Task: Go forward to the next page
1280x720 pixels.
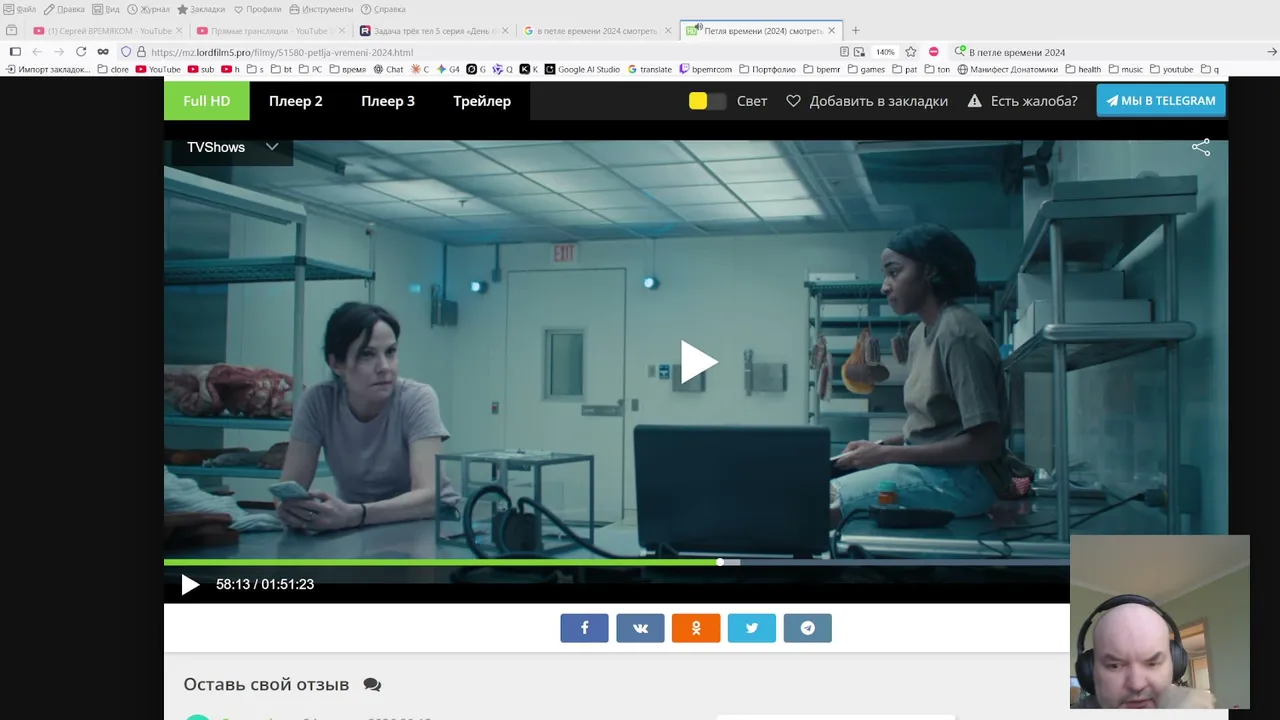Action: [x=59, y=52]
